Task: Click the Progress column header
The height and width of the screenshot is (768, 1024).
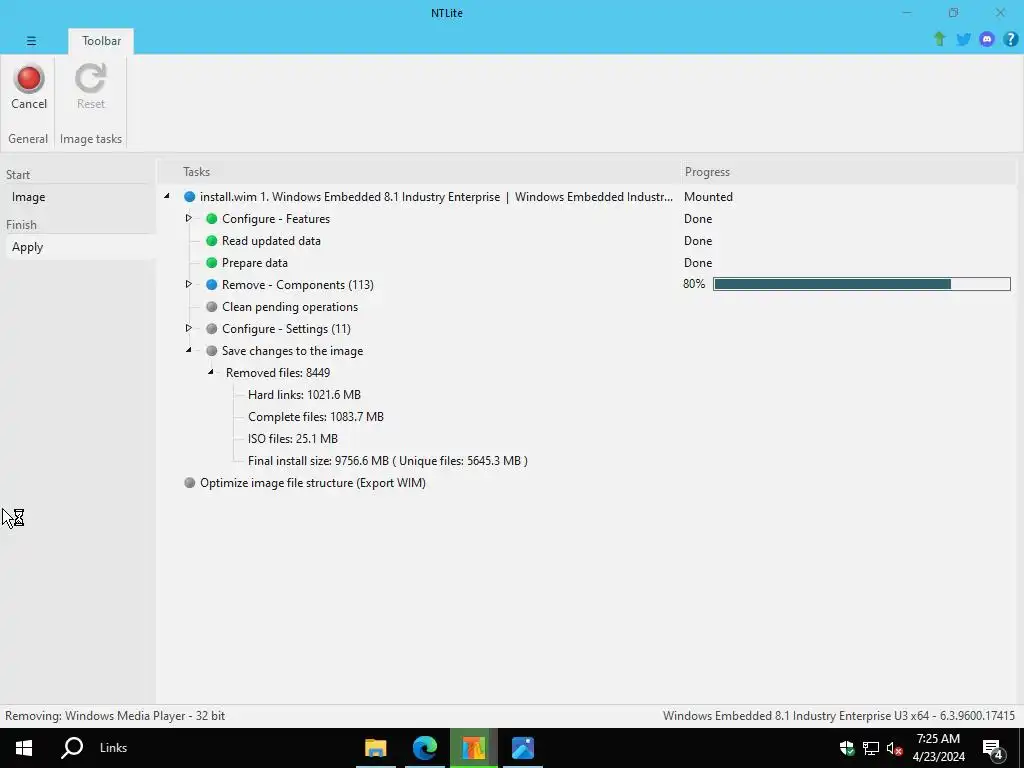Action: pos(707,172)
